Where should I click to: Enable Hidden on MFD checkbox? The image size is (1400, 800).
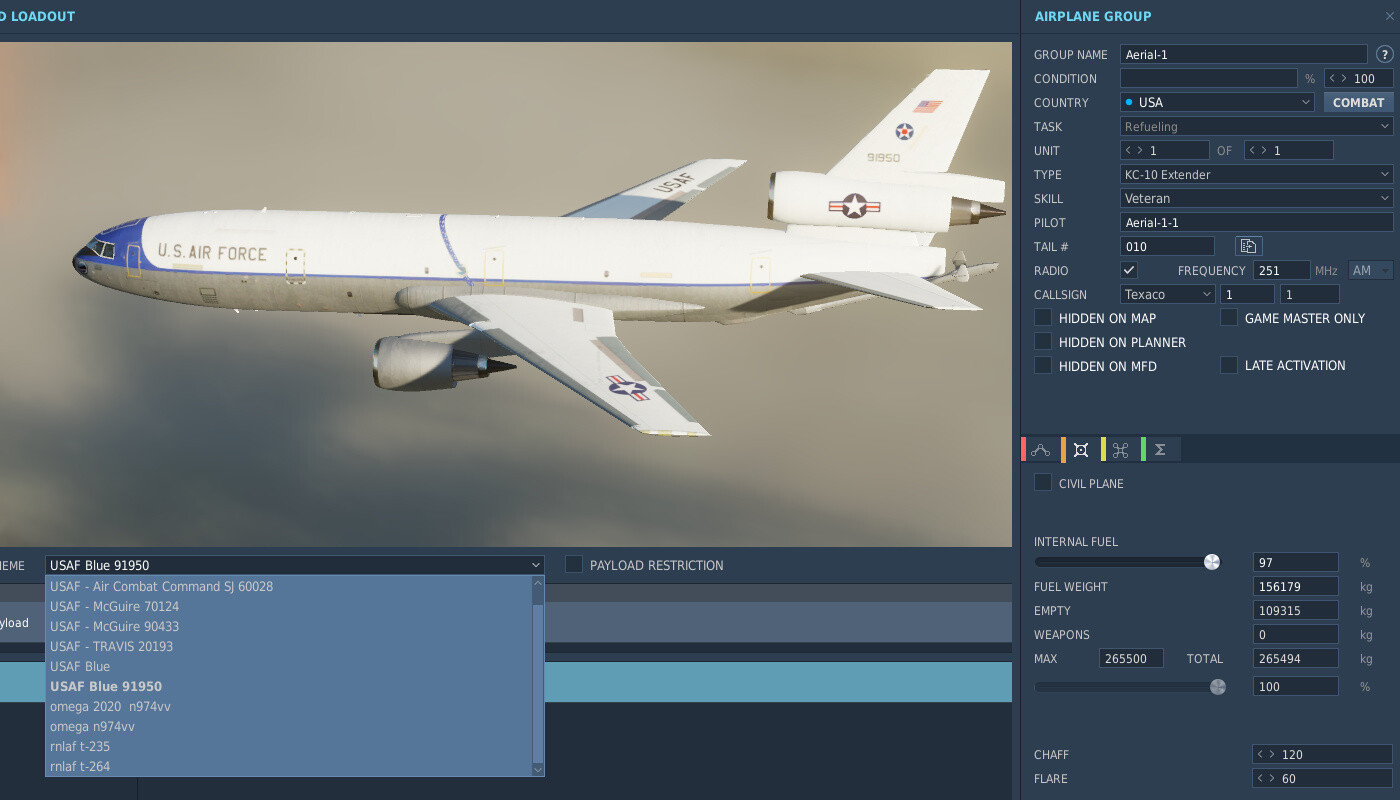click(x=1043, y=366)
